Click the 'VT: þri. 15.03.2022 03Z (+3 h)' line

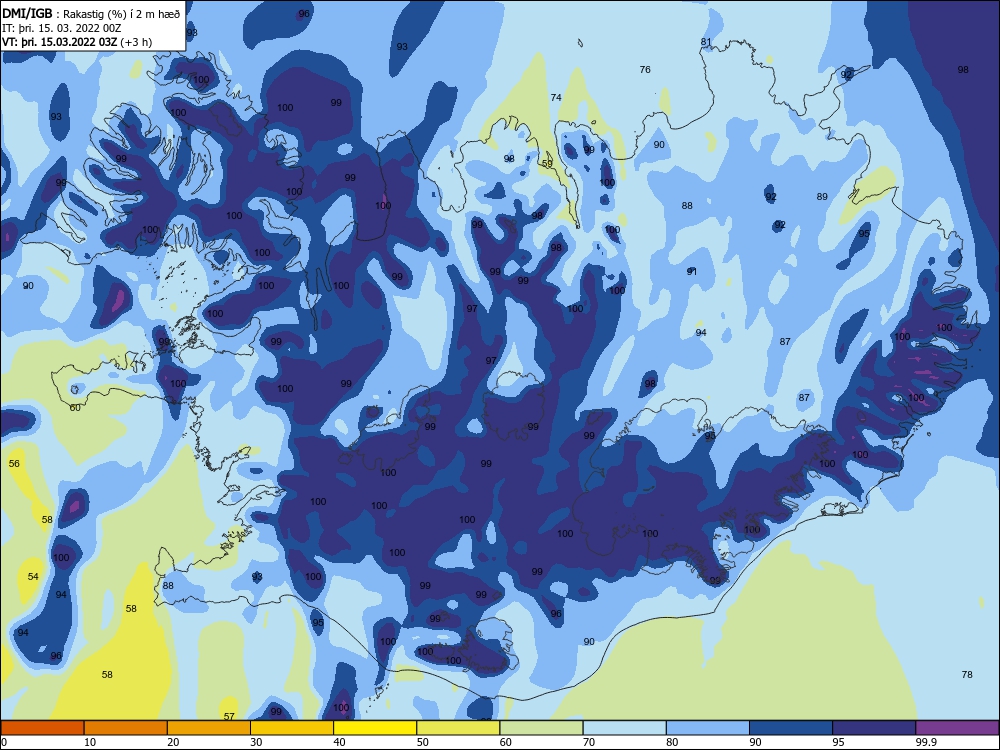click(77, 42)
